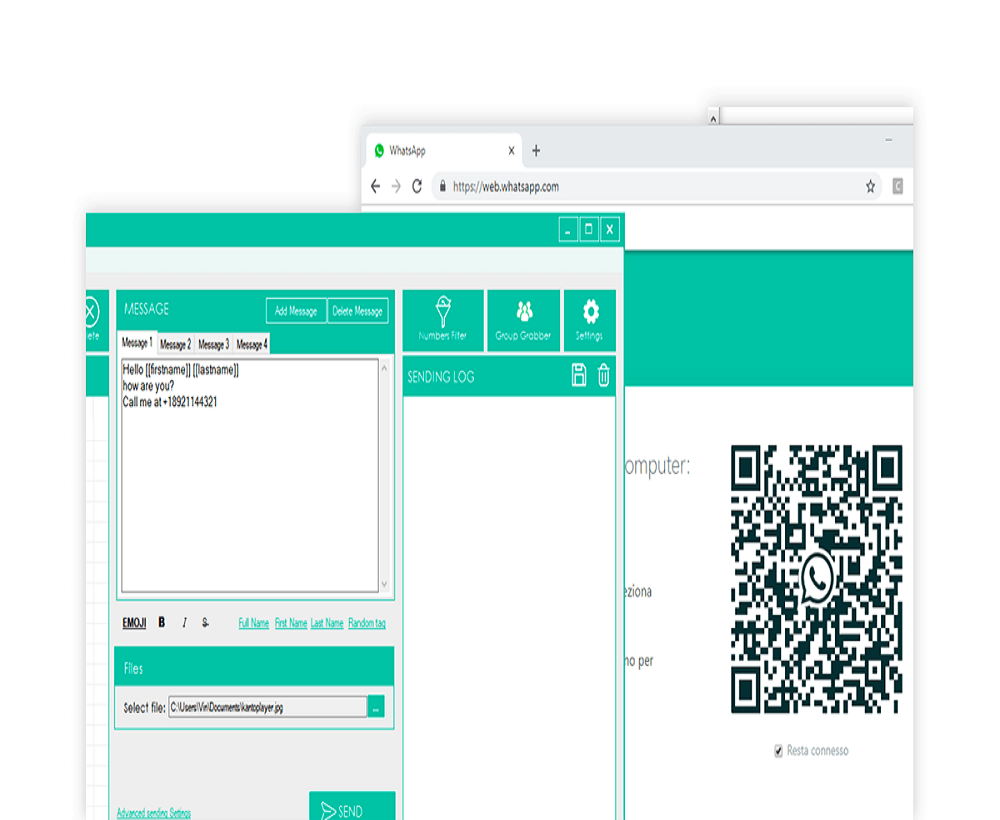Screen dimensions: 1000x820
Task: Open the Group Grabber tool
Action: pyautogui.click(x=524, y=320)
